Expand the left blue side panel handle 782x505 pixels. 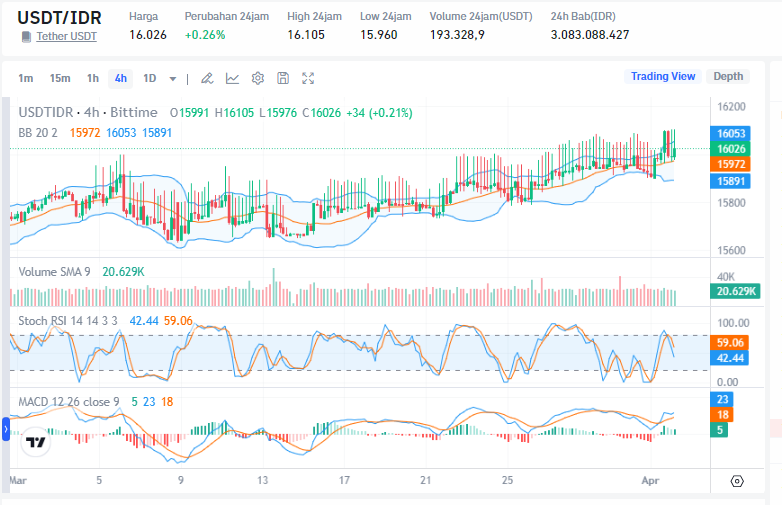6,429
